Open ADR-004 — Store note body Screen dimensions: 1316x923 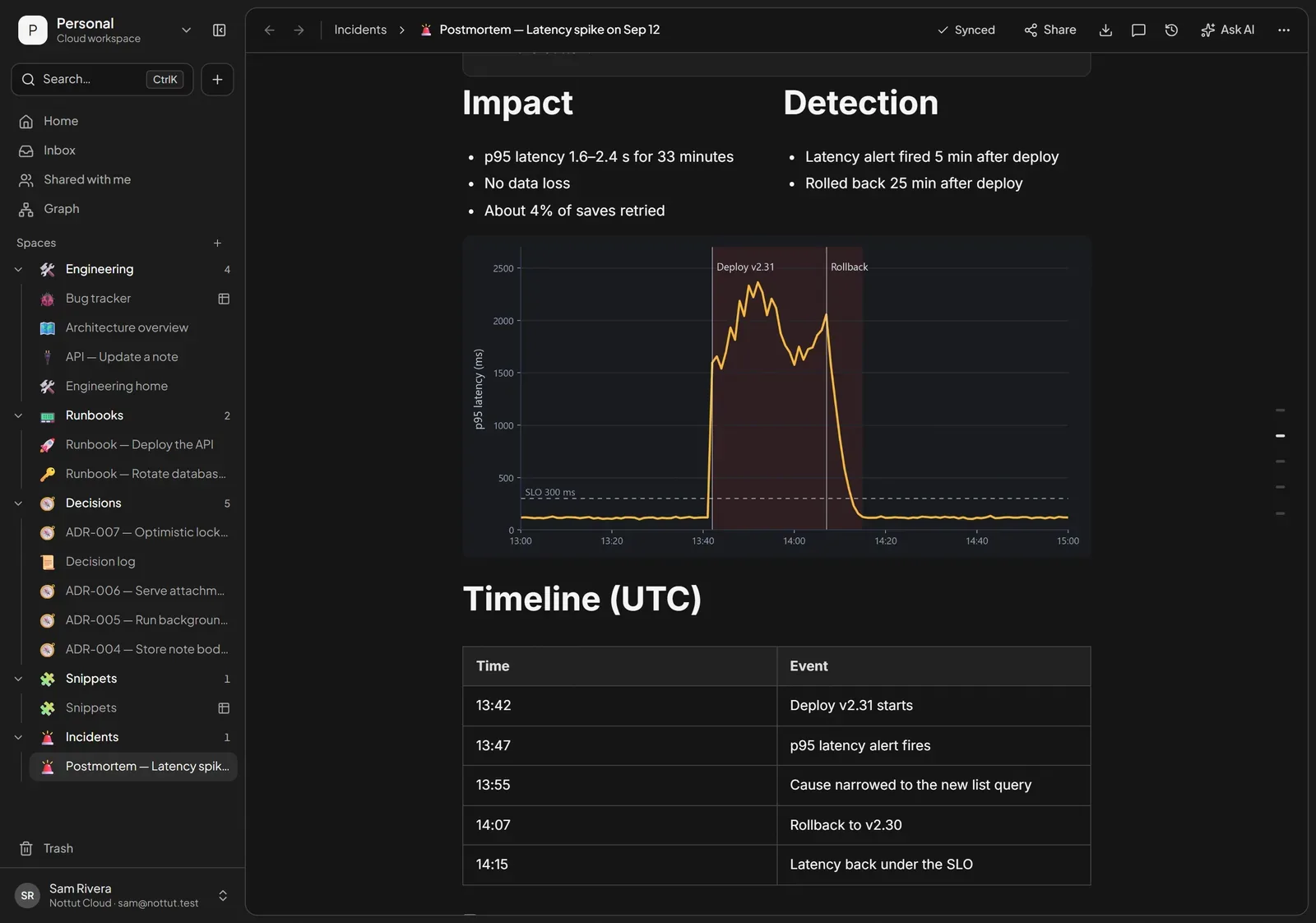133,650
